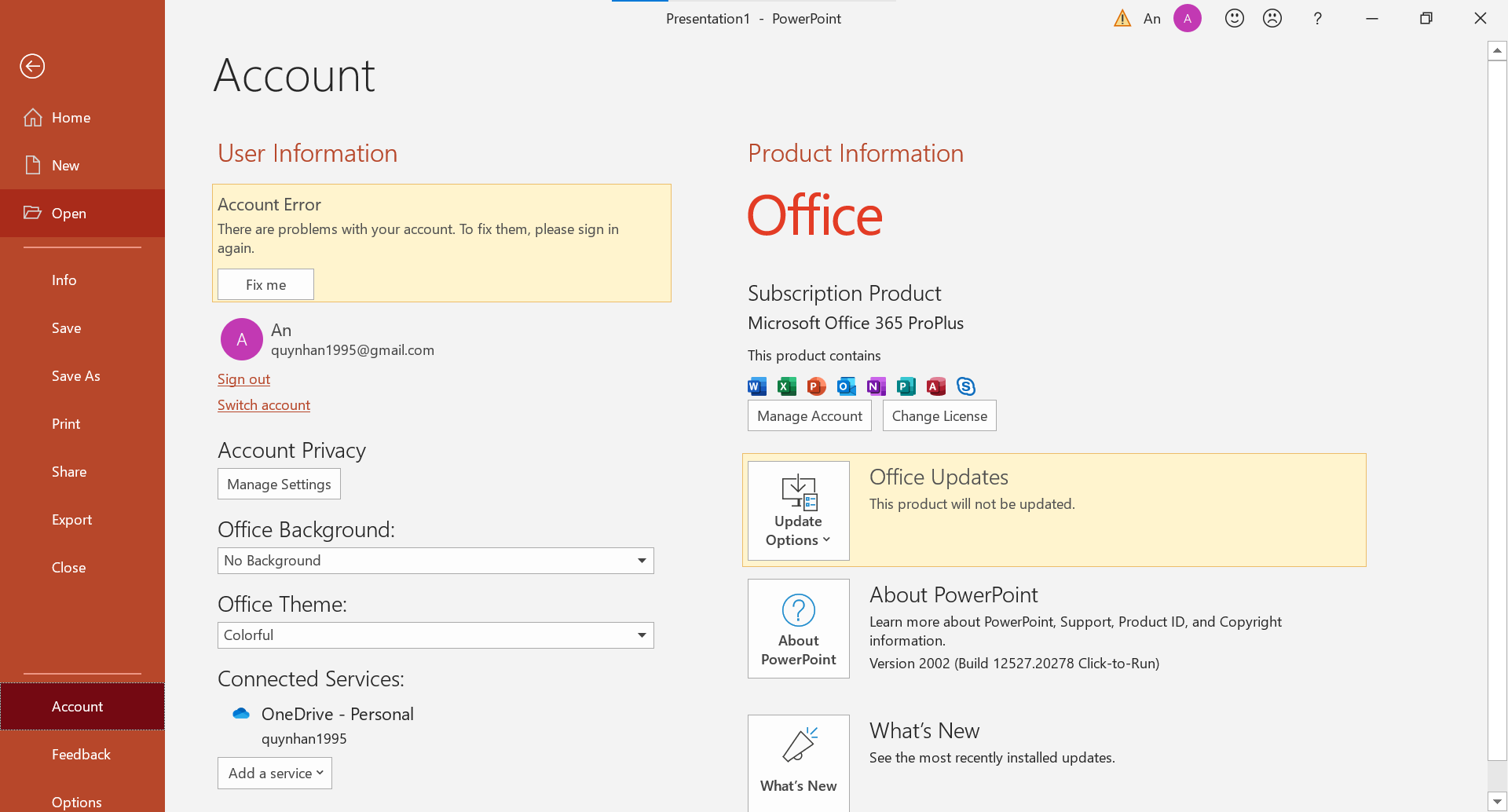Open the Update Options menu

click(x=799, y=510)
